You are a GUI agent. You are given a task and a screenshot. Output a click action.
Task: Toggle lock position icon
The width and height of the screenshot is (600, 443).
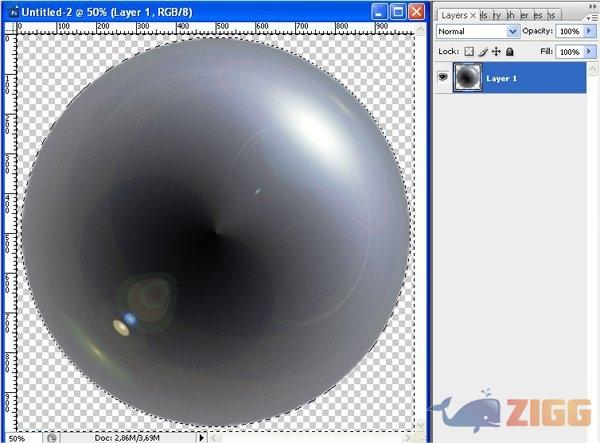tap(496, 51)
